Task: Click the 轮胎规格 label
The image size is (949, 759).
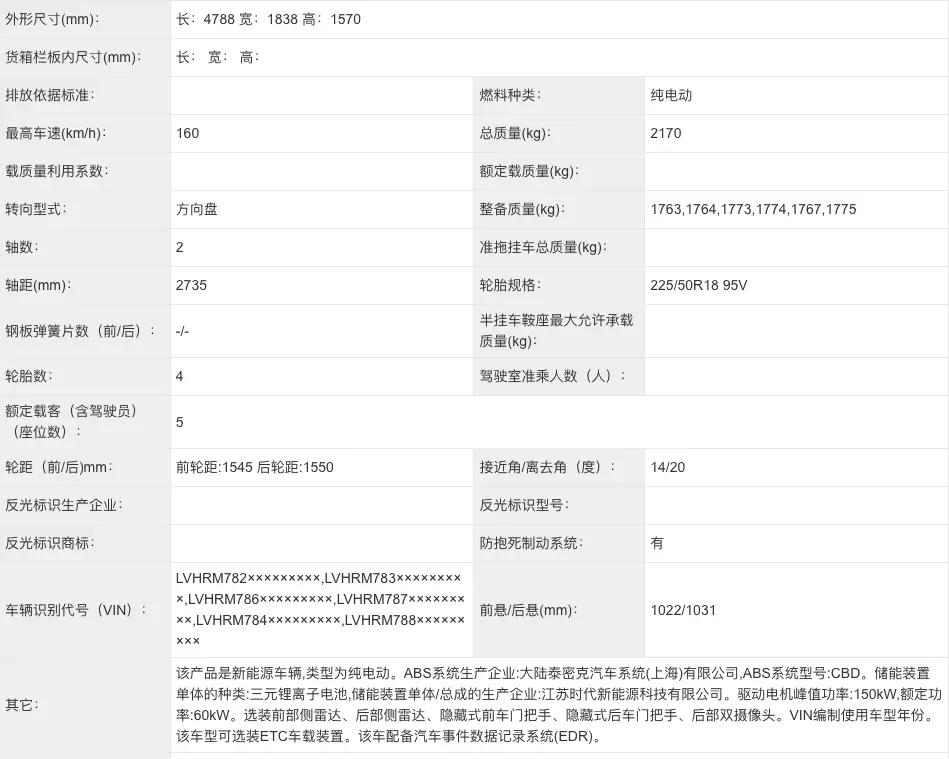Action: 510,285
